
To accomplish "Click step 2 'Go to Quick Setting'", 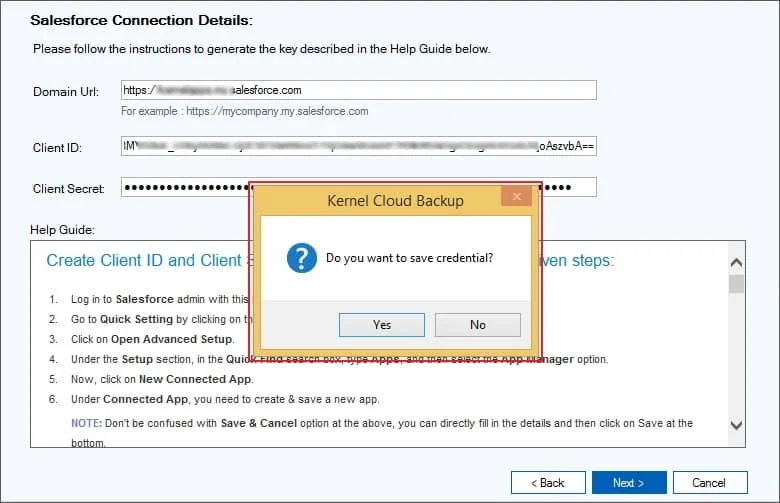I will tap(162, 319).
